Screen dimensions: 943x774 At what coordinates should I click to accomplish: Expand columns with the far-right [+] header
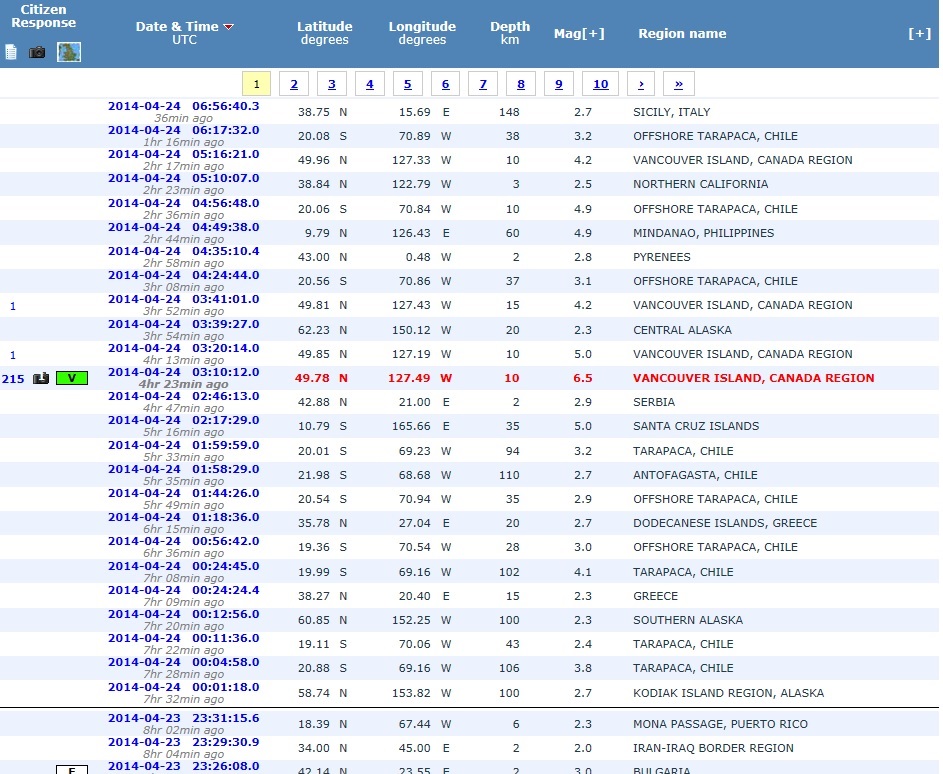[919, 34]
